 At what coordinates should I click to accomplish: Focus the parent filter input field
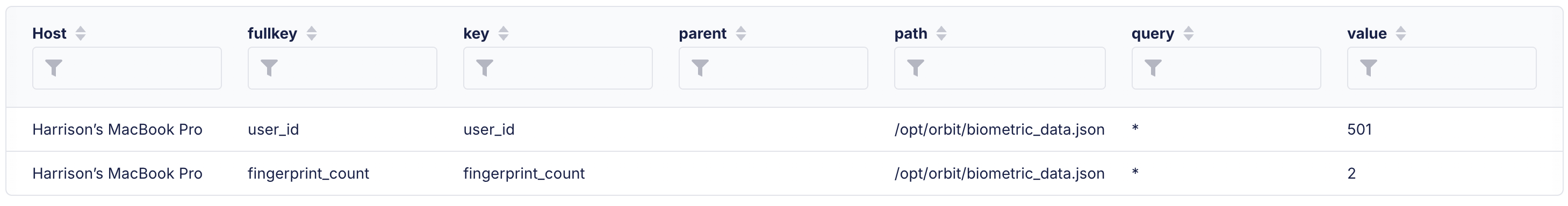(x=773, y=68)
